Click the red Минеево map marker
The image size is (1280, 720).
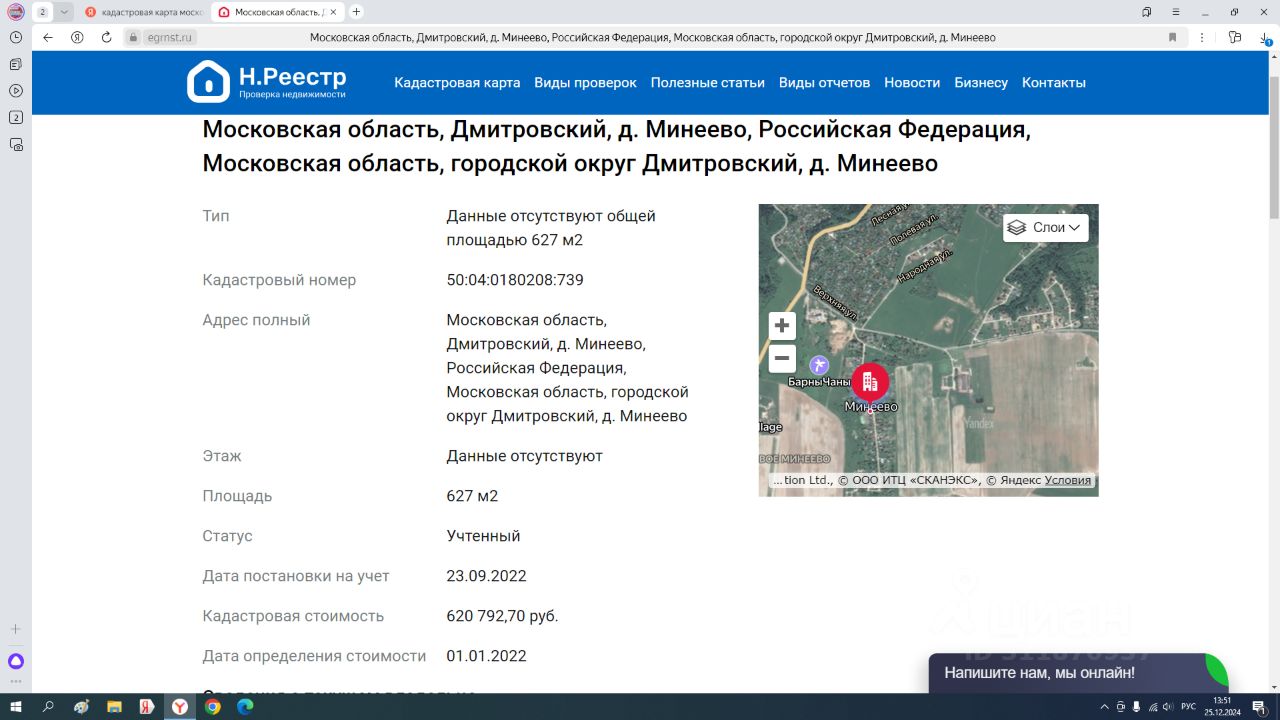pos(870,384)
